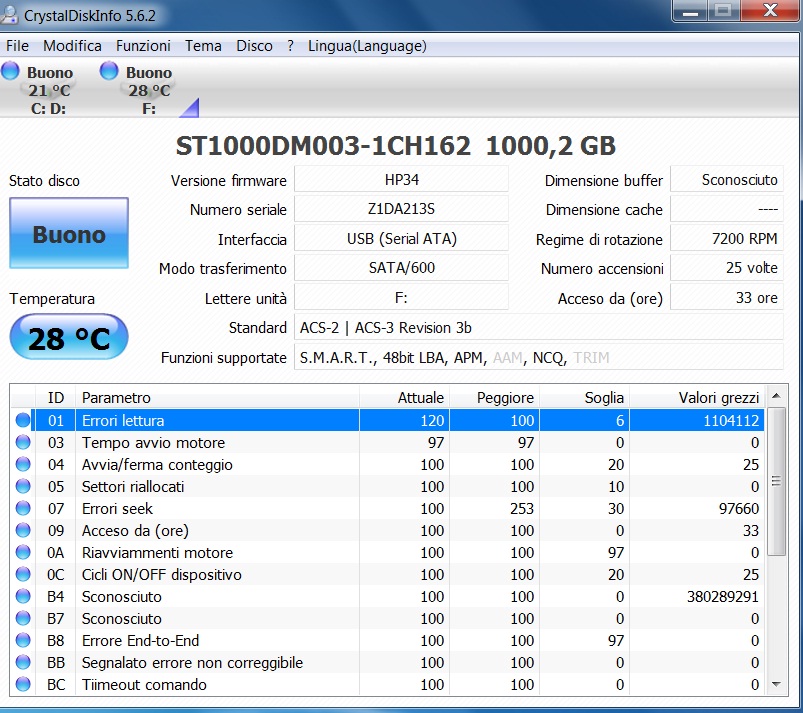803x713 pixels.
Task: Open the Lingua(Language) menu
Action: pyautogui.click(x=367, y=46)
